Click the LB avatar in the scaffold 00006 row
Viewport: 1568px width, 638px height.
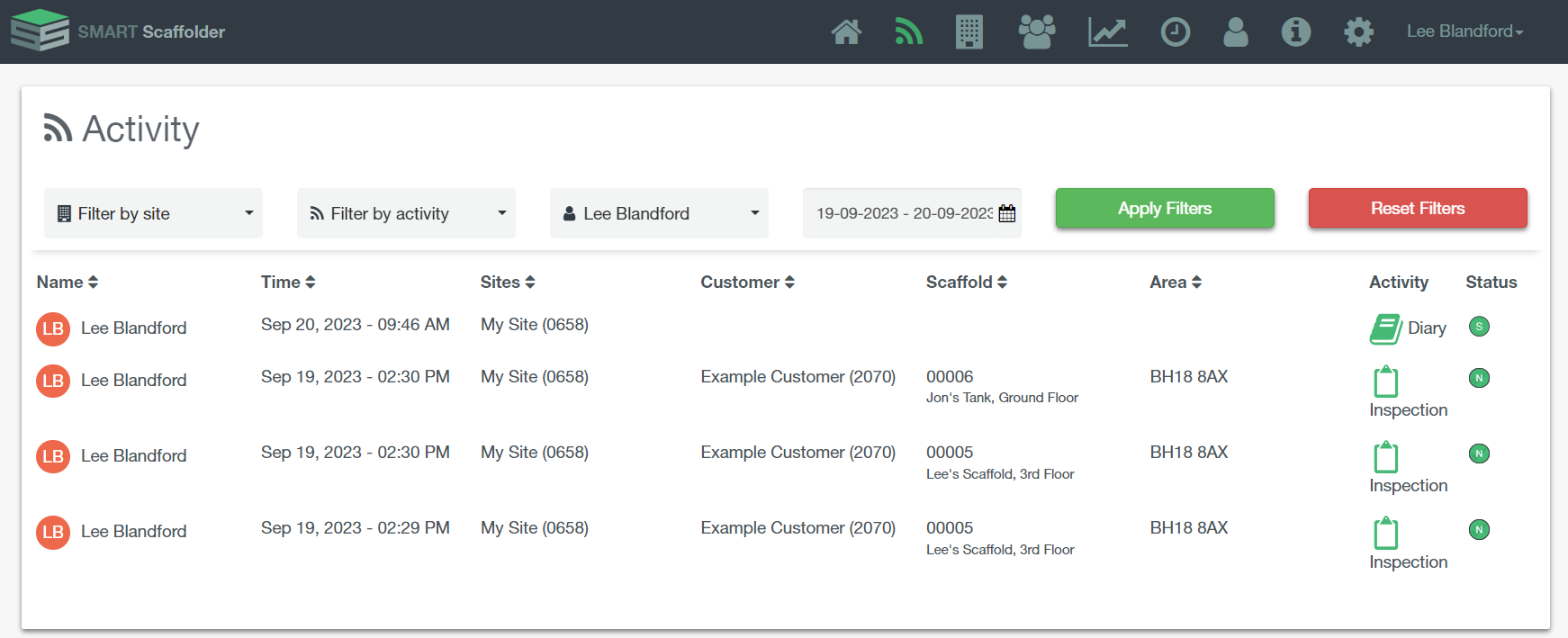click(53, 381)
